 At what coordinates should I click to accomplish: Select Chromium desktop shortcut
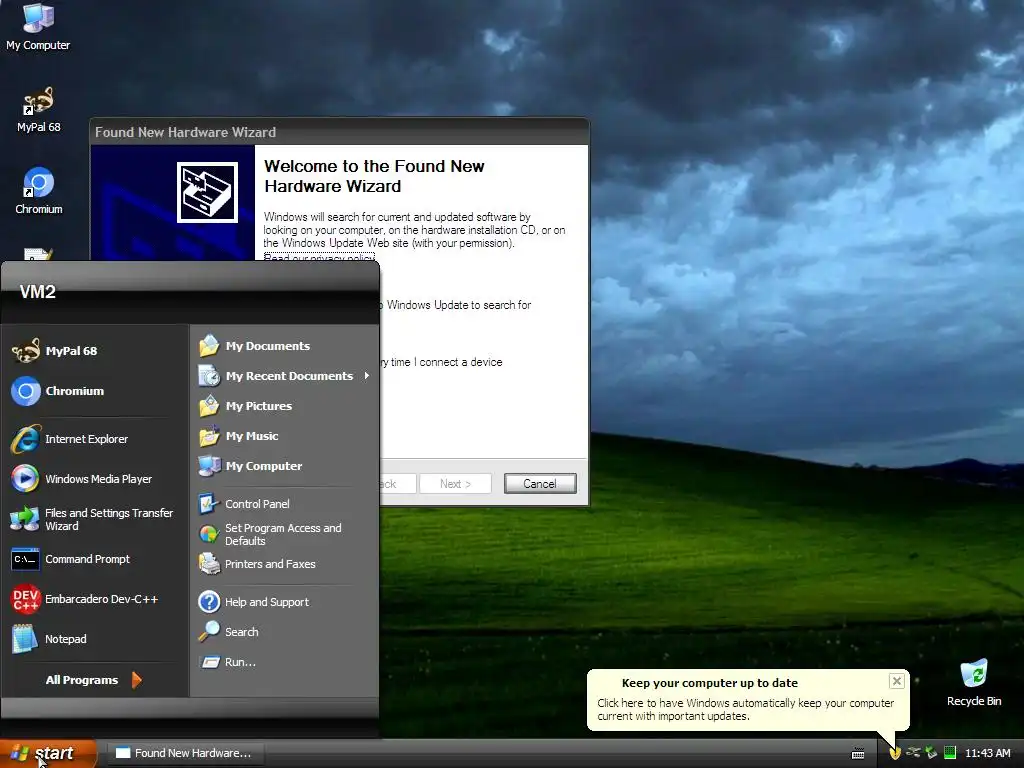(39, 191)
